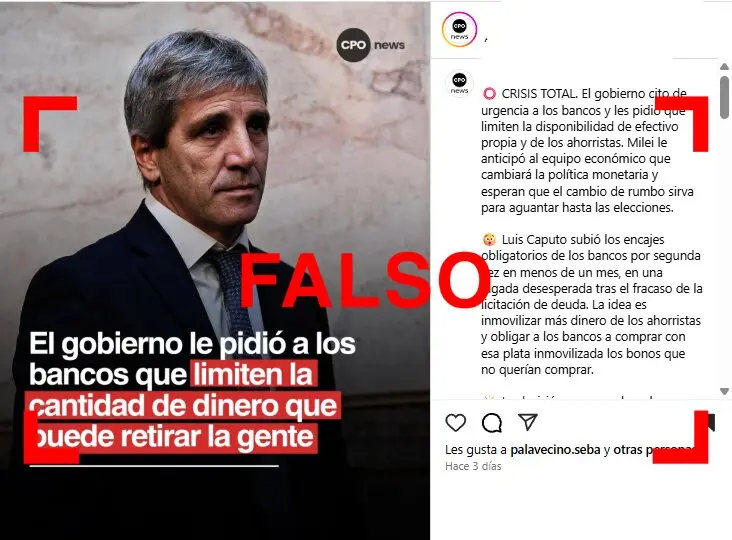
Task: Click the Hace 3 días timestamp
Action: pos(473,466)
